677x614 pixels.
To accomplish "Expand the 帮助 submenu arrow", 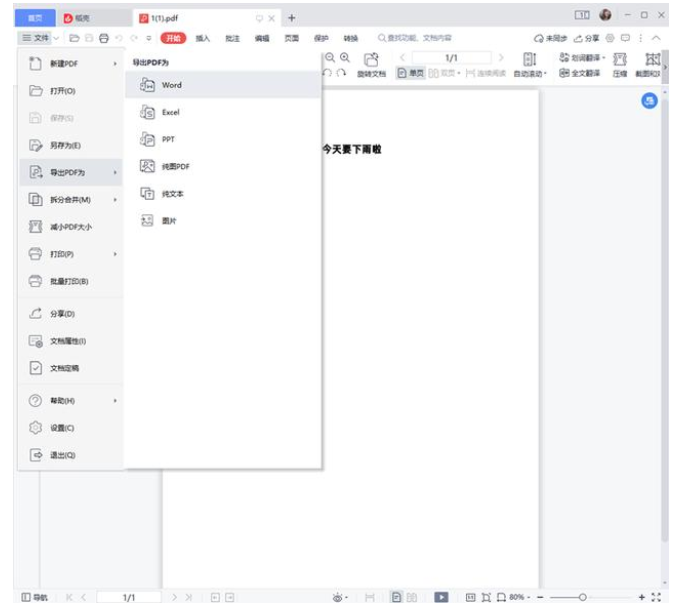I will (115, 401).
